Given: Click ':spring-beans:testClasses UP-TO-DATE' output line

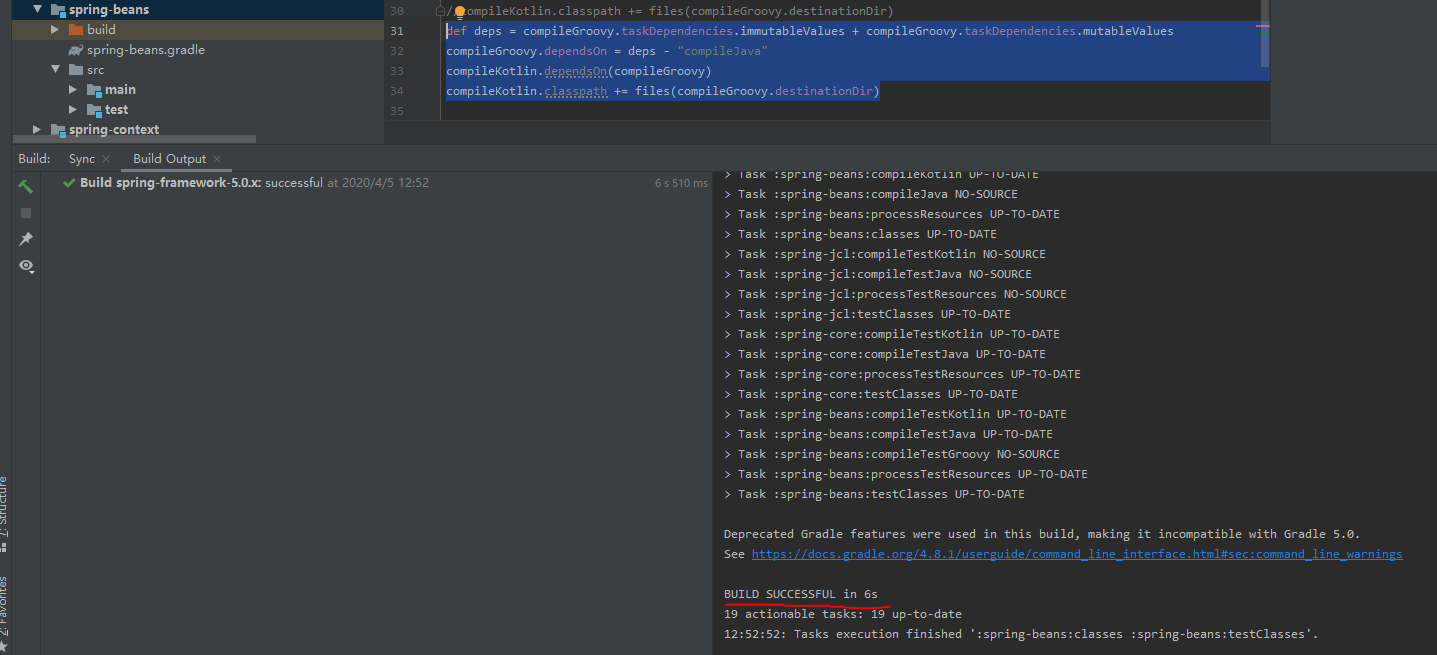Looking at the screenshot, I should pos(874,494).
